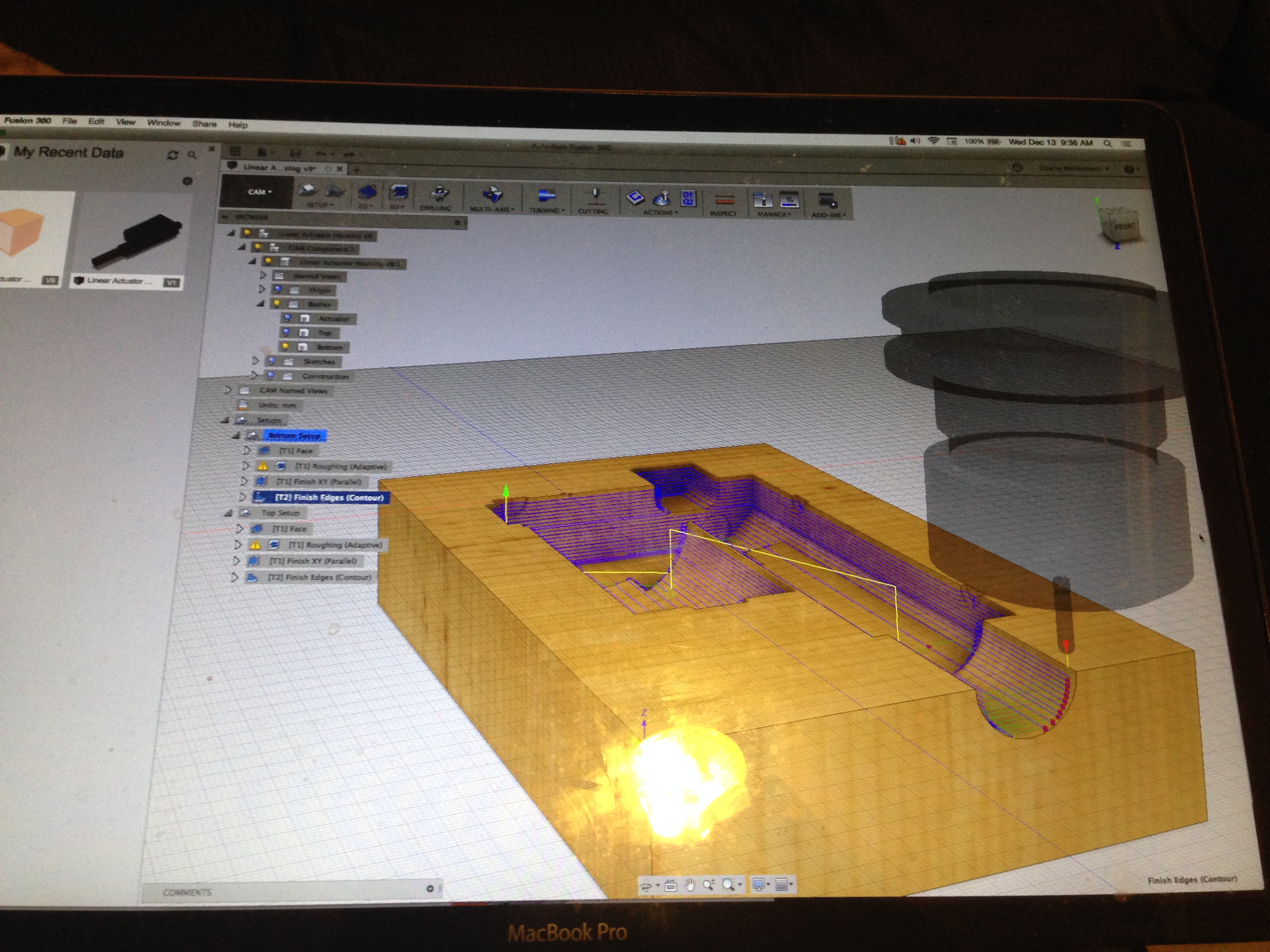This screenshot has width=1270, height=952.
Task: Click the New Setup icon in toolbar
Action: coord(308,191)
